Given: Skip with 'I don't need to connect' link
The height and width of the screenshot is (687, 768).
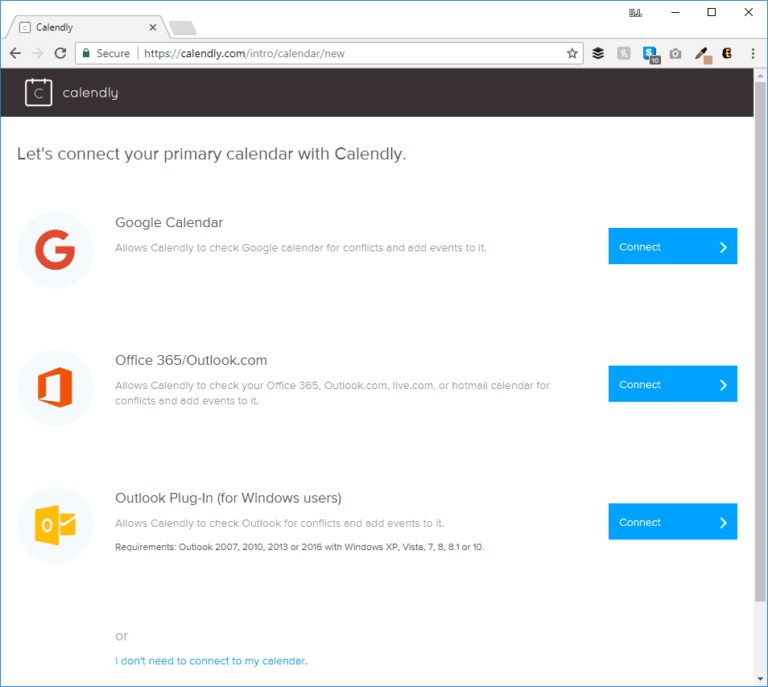Looking at the screenshot, I should click(211, 661).
